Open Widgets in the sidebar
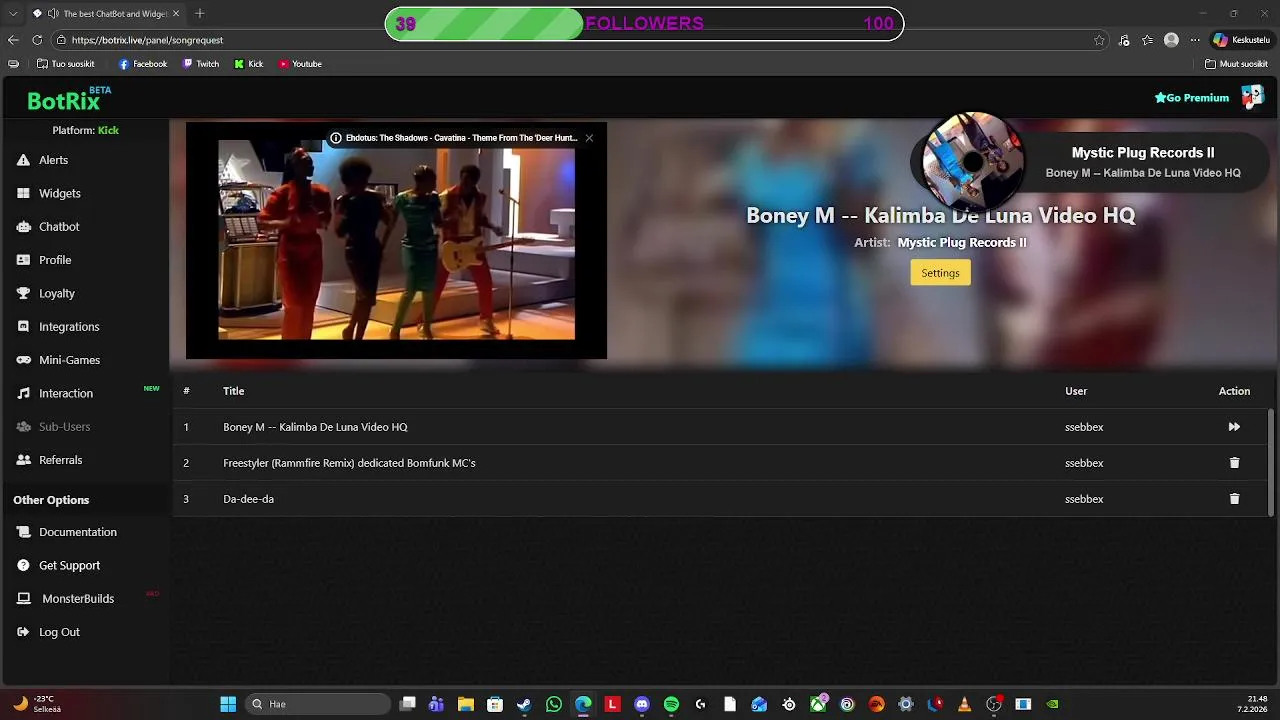Viewport: 1280px width, 720px height. 48,193
